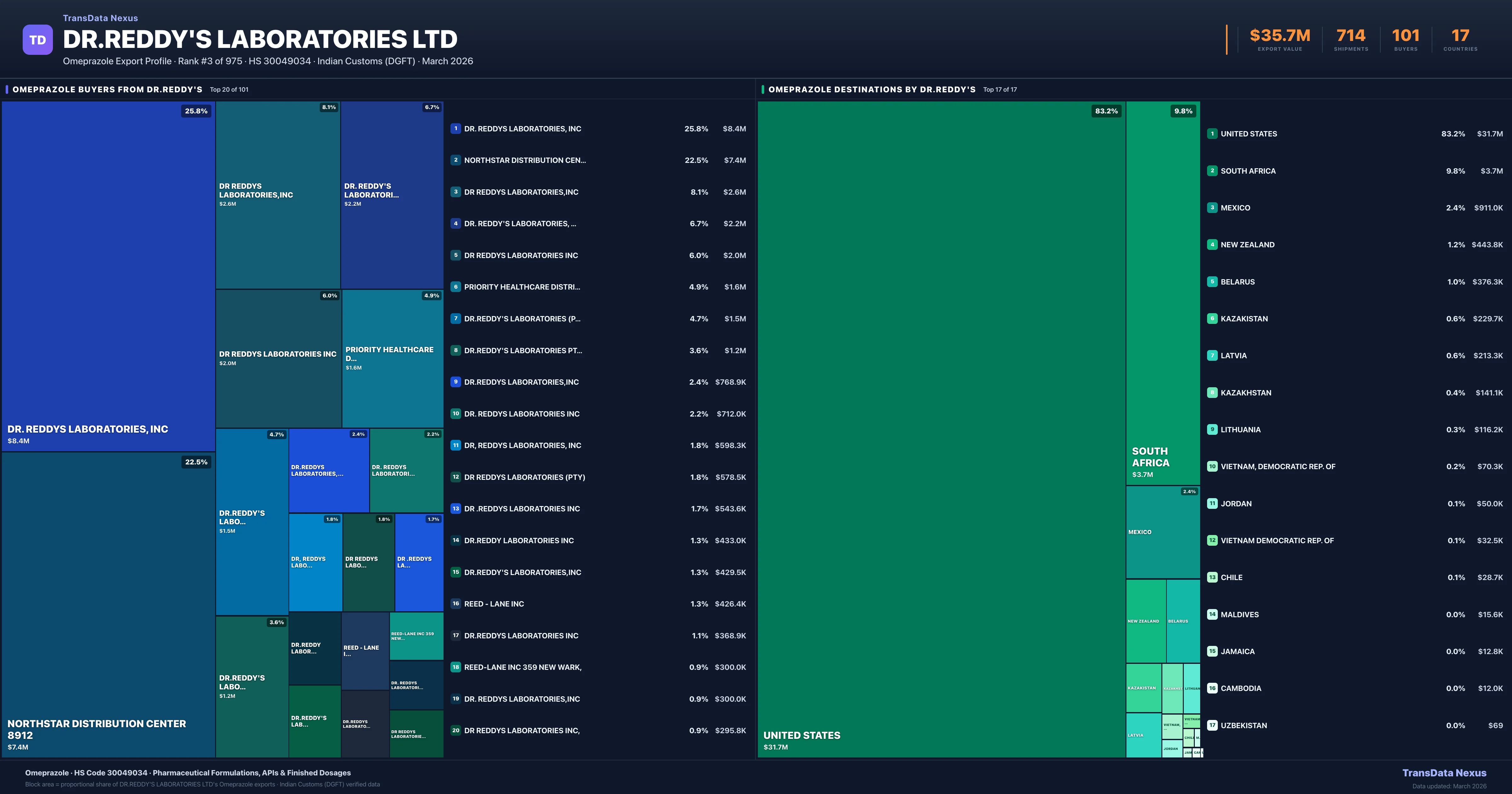Click the Omeprazole Destinations By Dr.Reddy's heading

click(x=872, y=89)
